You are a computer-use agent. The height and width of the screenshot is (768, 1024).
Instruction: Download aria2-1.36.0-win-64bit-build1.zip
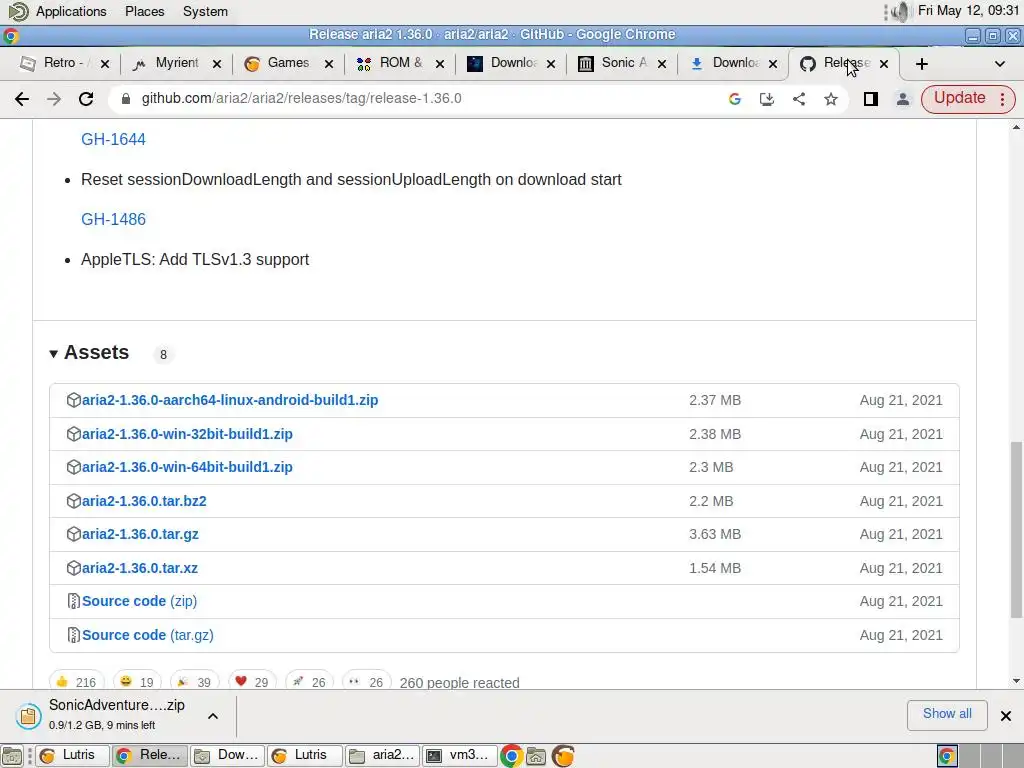coord(187,467)
